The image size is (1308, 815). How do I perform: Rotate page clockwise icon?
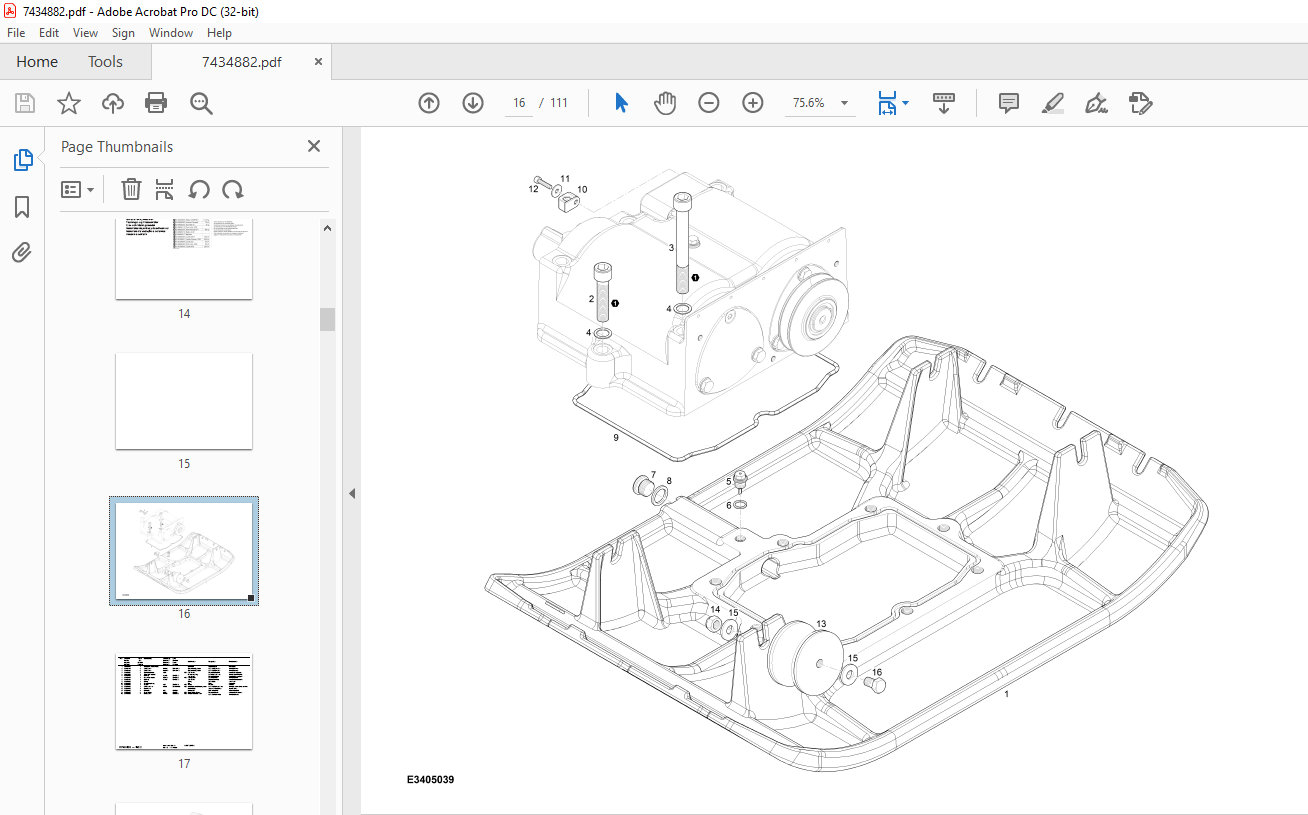pyautogui.click(x=233, y=189)
